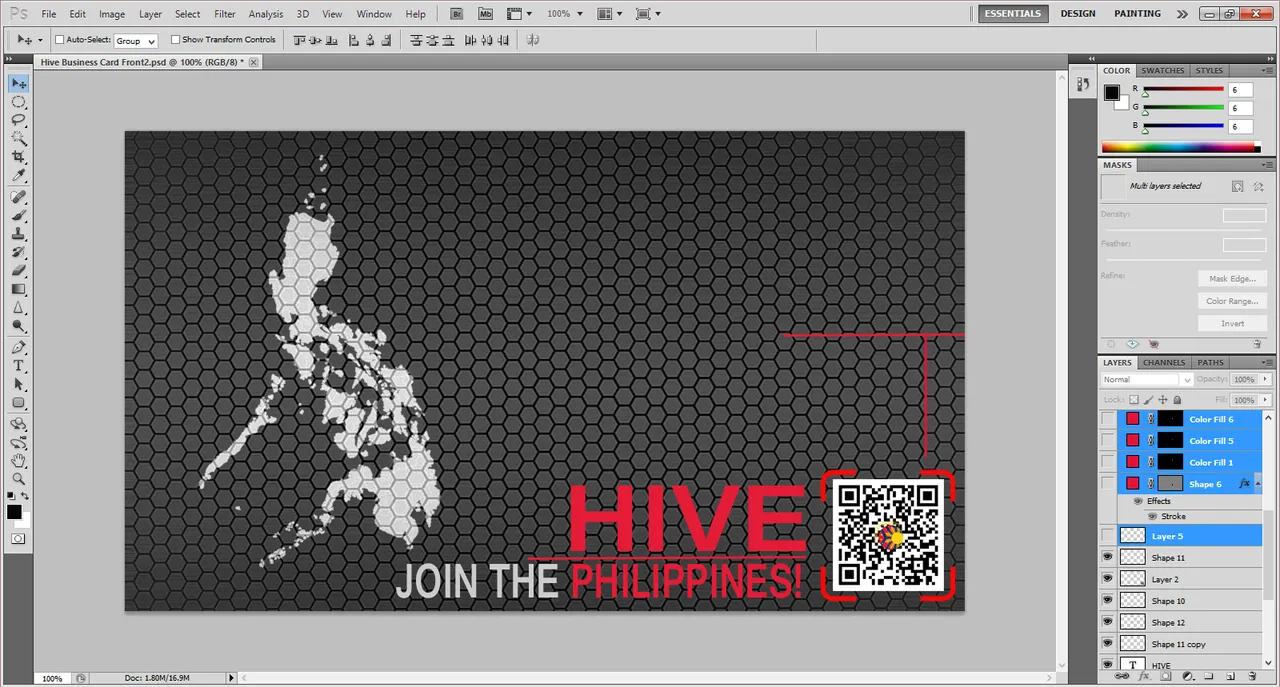The height and width of the screenshot is (687, 1280).
Task: Hide the Layer 2 layer
Action: tap(1107, 579)
